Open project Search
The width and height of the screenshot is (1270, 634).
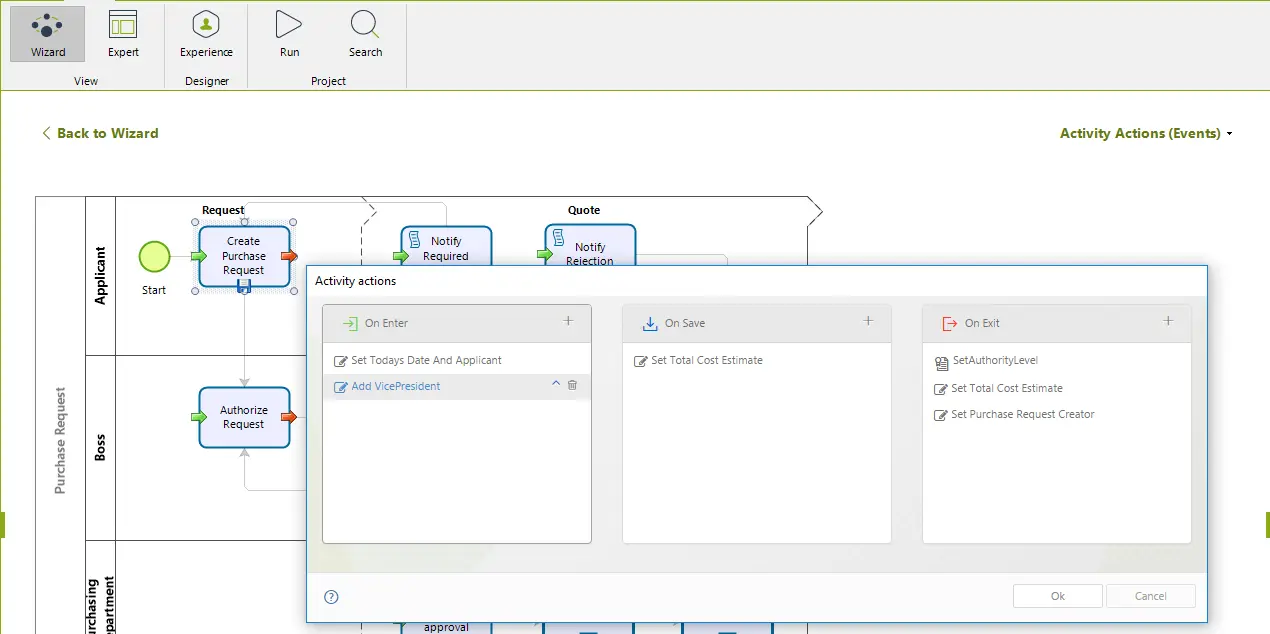click(365, 34)
